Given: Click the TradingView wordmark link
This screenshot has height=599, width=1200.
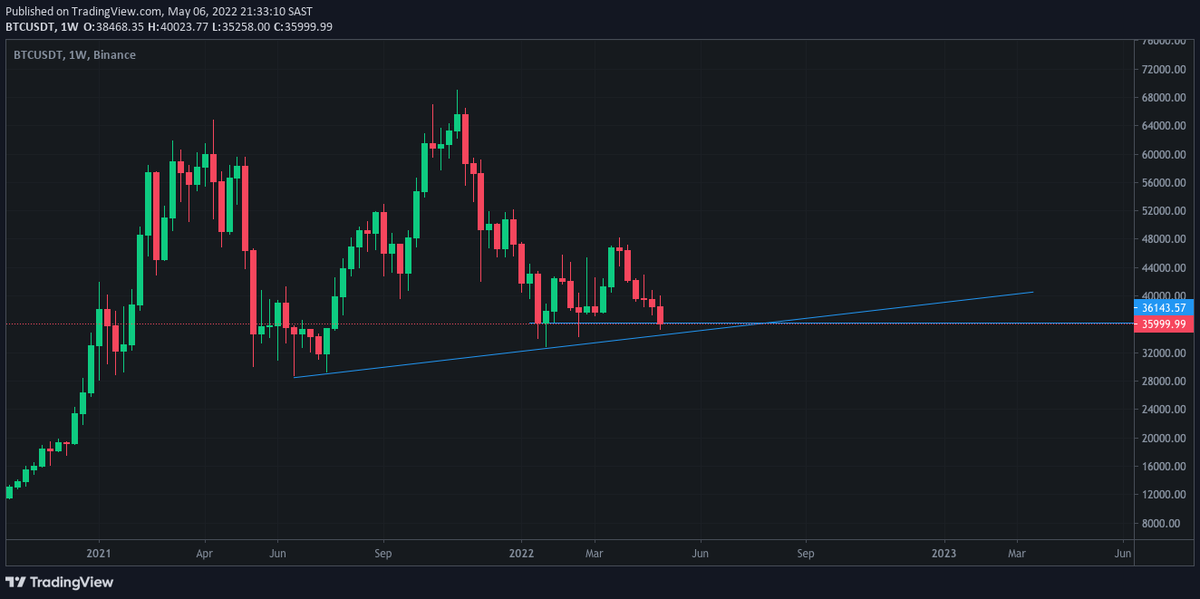Looking at the screenshot, I should [x=71, y=582].
